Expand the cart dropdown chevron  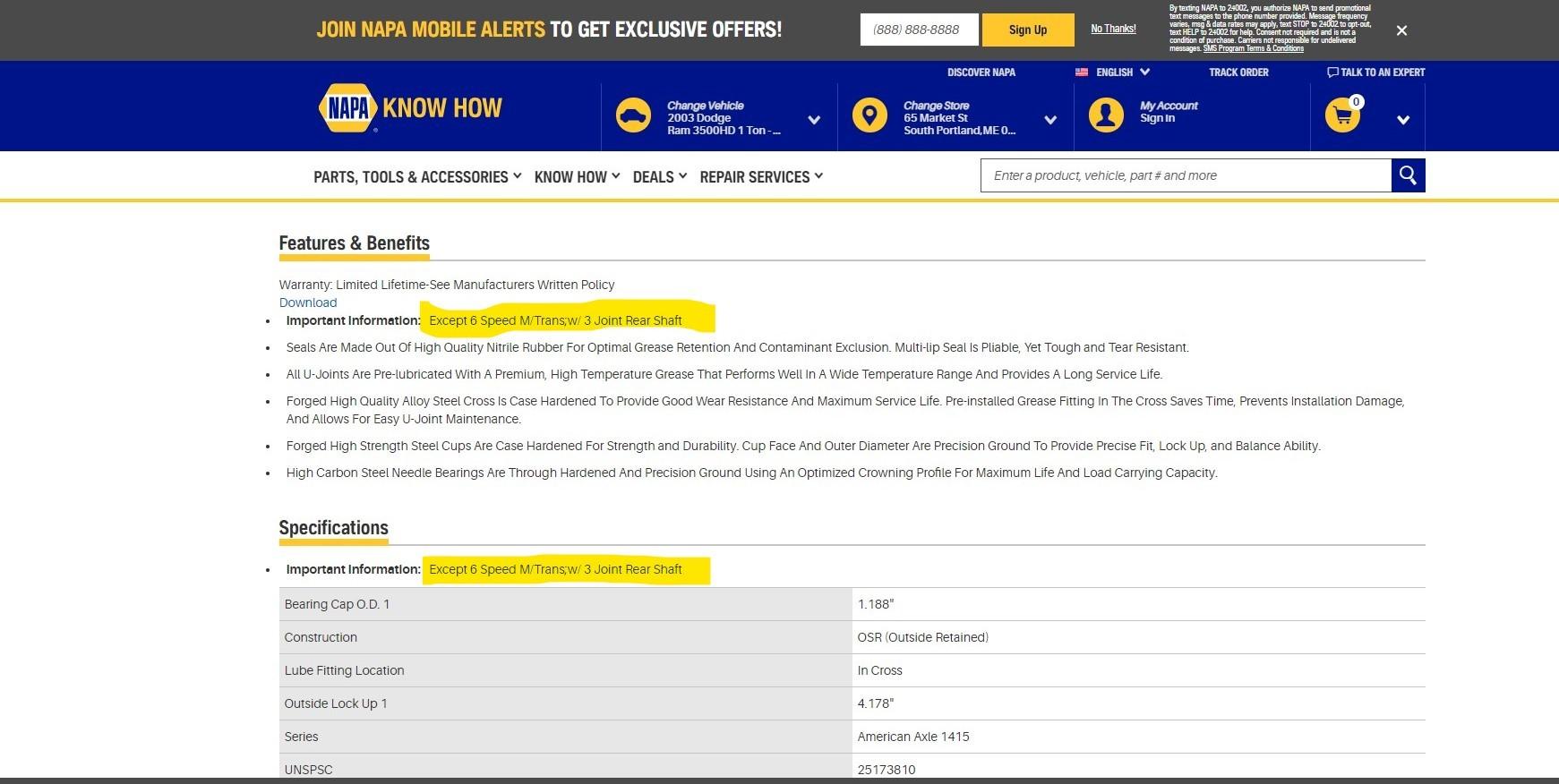(1403, 120)
